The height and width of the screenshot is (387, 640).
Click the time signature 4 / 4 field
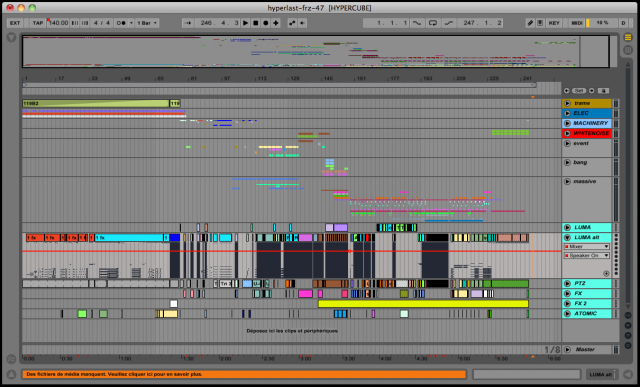click(102, 23)
